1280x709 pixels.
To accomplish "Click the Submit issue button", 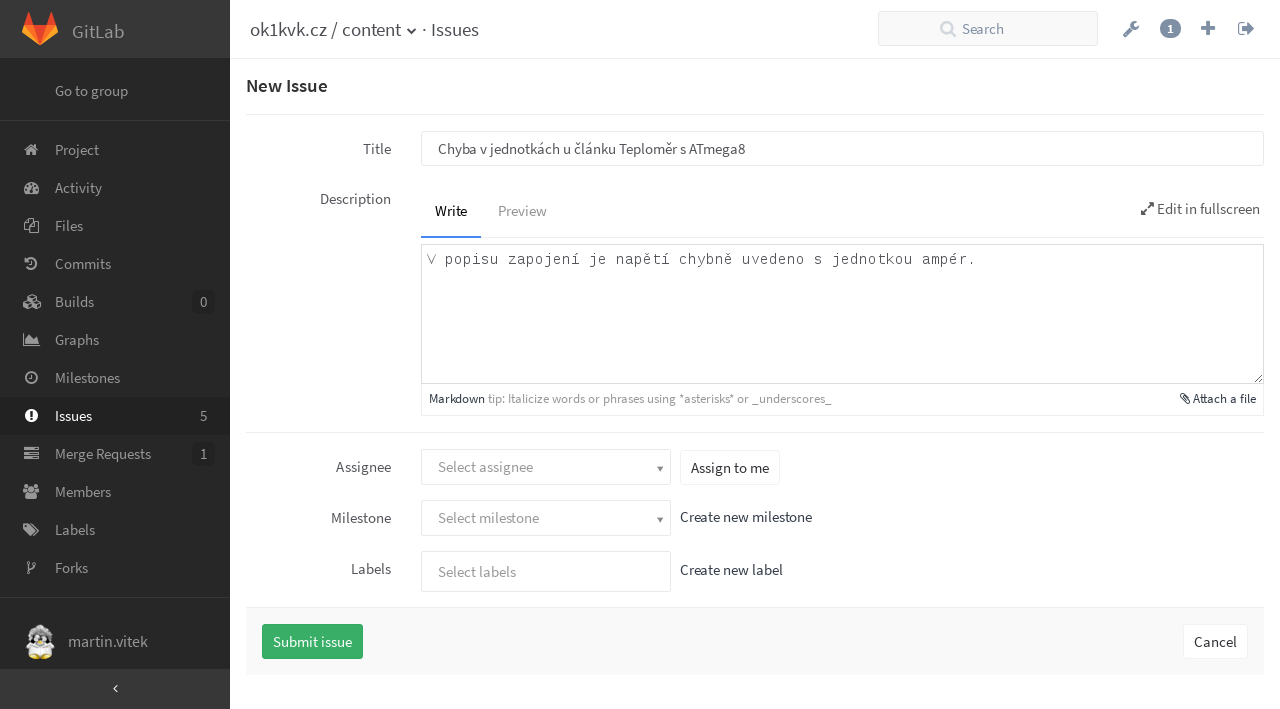I will (x=312, y=642).
